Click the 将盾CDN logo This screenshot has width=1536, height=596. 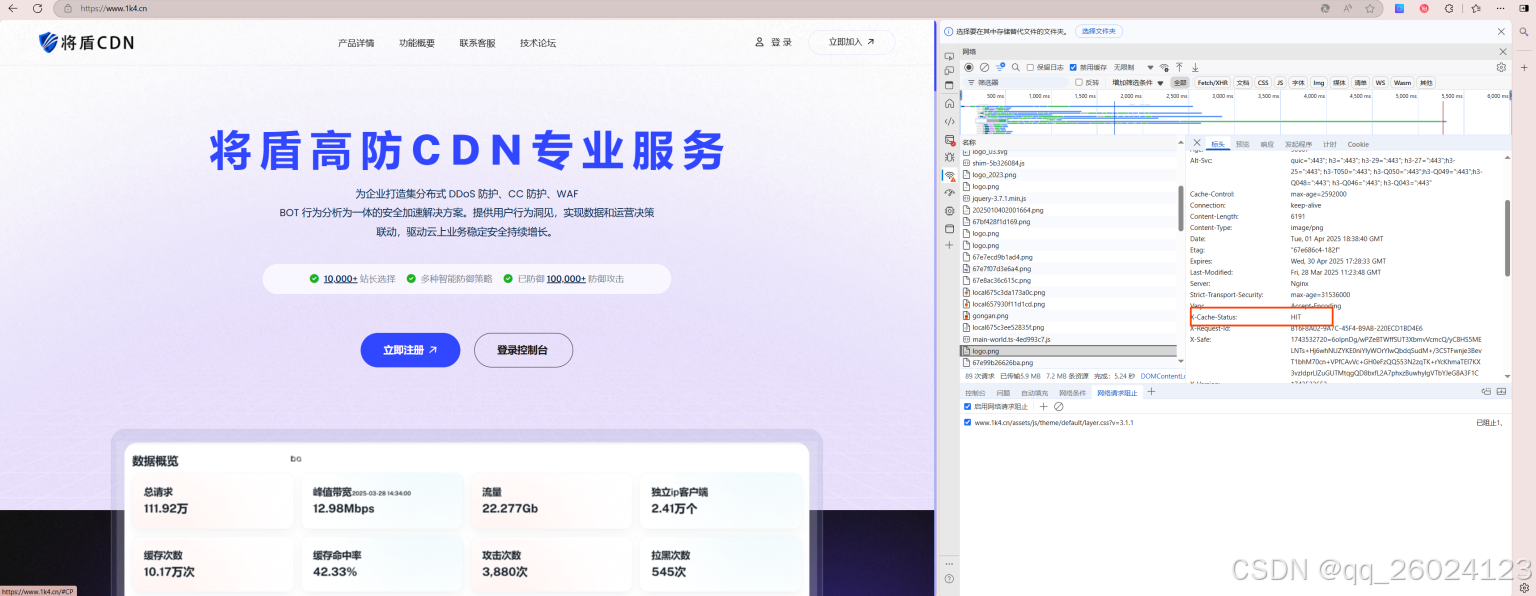tap(86, 42)
